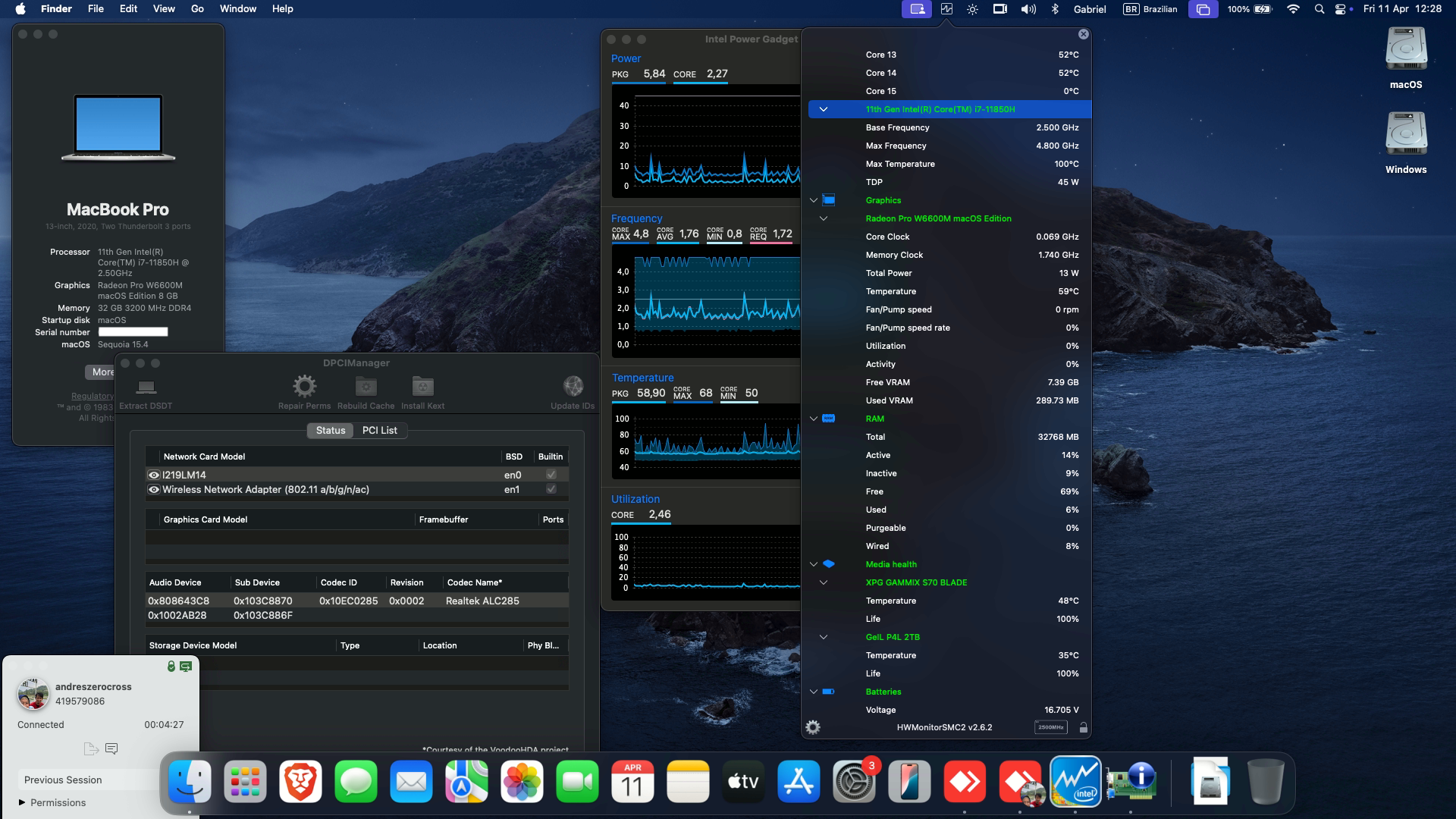Click the eye toggle next to I219LM14
Image resolution: width=1456 pixels, height=819 pixels.
tap(154, 474)
